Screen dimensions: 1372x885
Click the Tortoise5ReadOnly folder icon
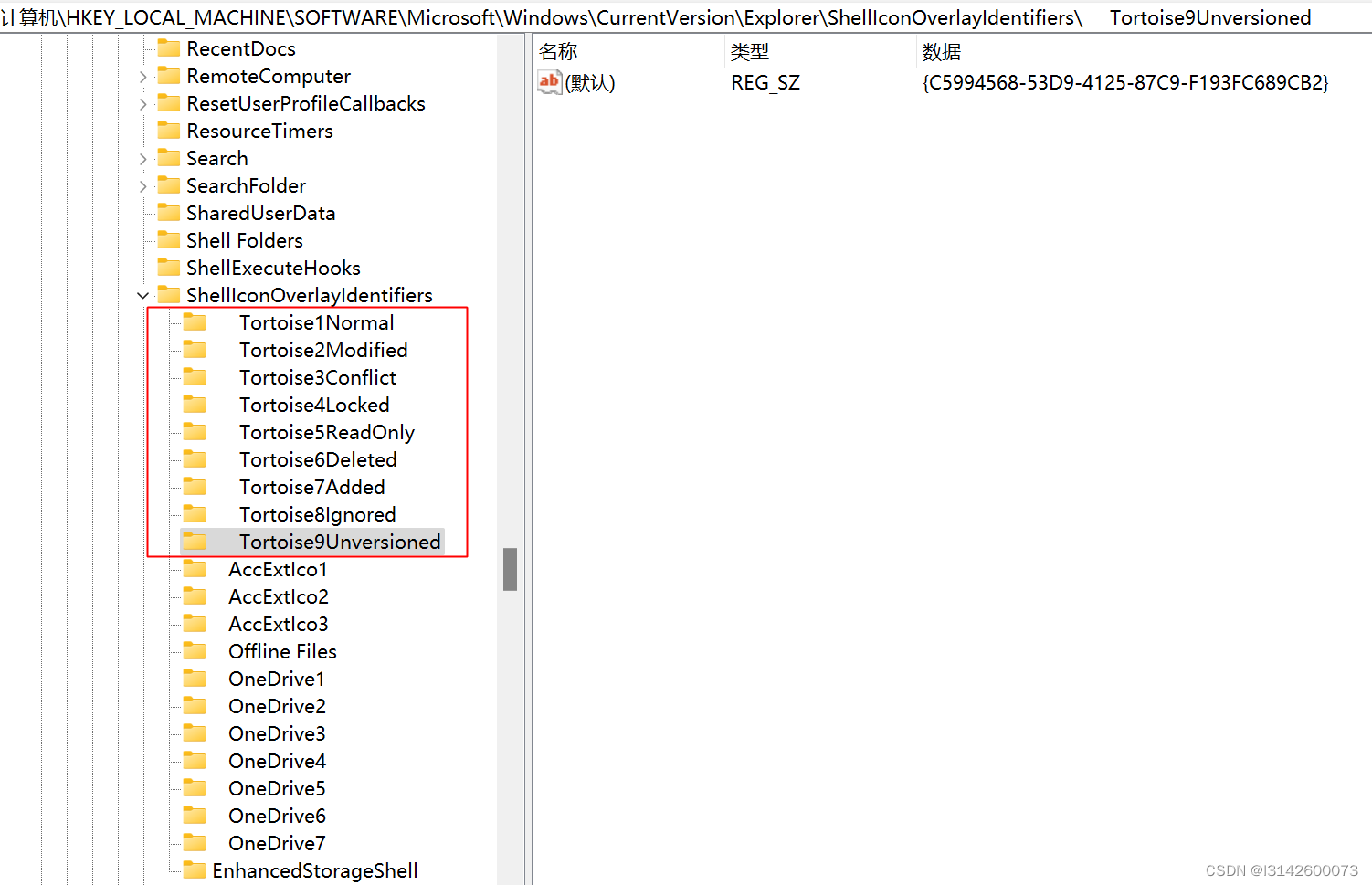195,431
